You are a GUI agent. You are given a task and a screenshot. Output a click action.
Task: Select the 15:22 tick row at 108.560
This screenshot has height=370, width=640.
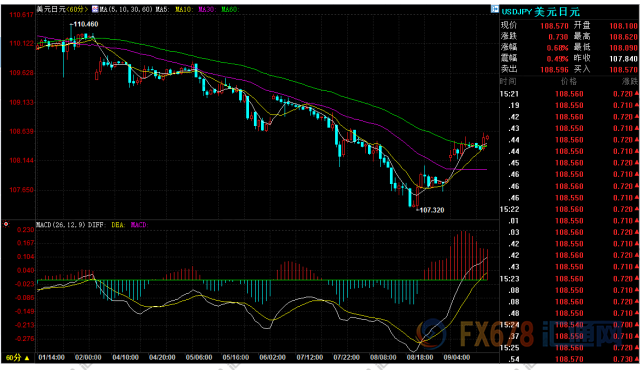(x=569, y=209)
